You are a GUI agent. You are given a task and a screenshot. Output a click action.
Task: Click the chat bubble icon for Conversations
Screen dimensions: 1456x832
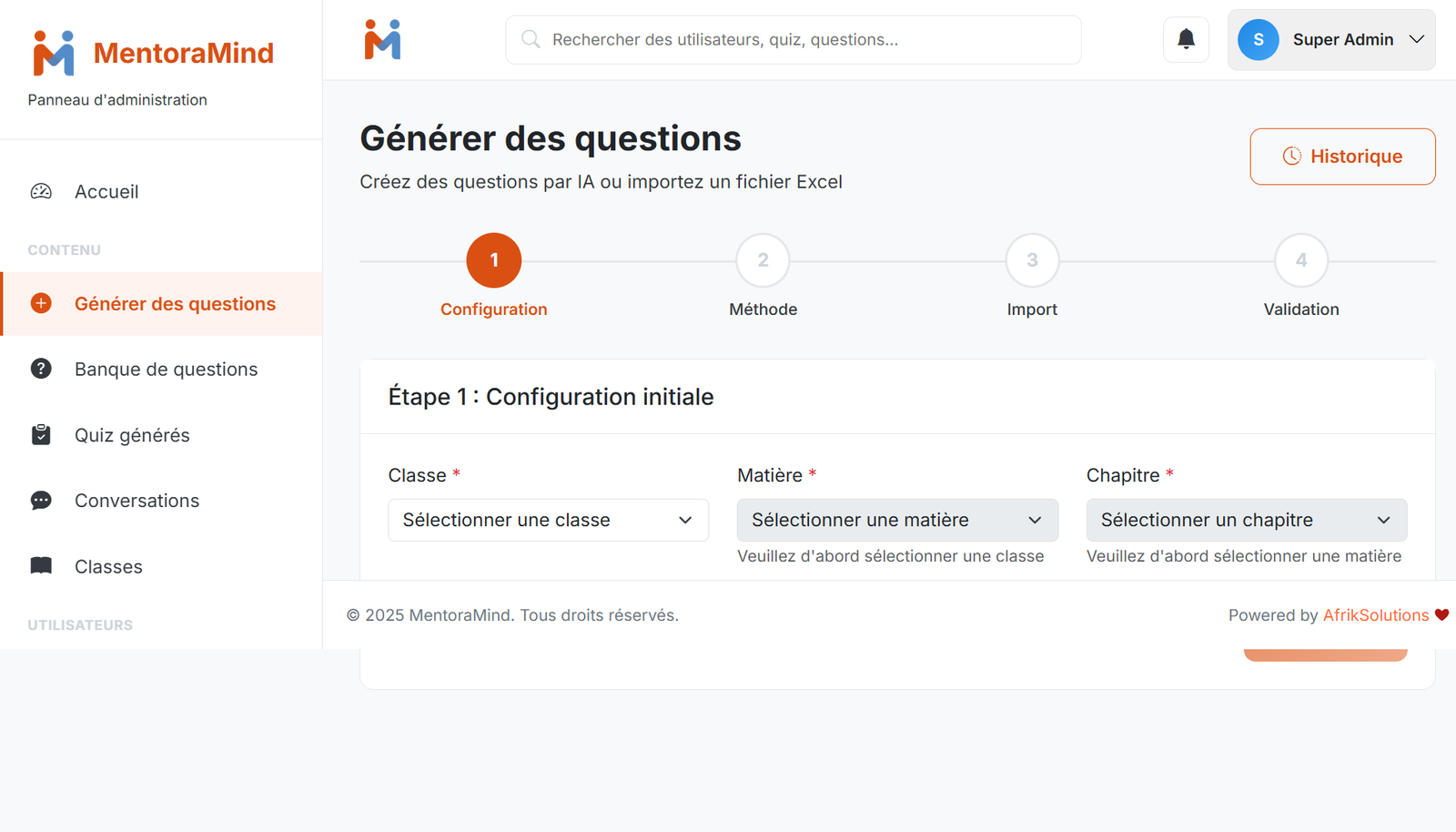pos(41,501)
